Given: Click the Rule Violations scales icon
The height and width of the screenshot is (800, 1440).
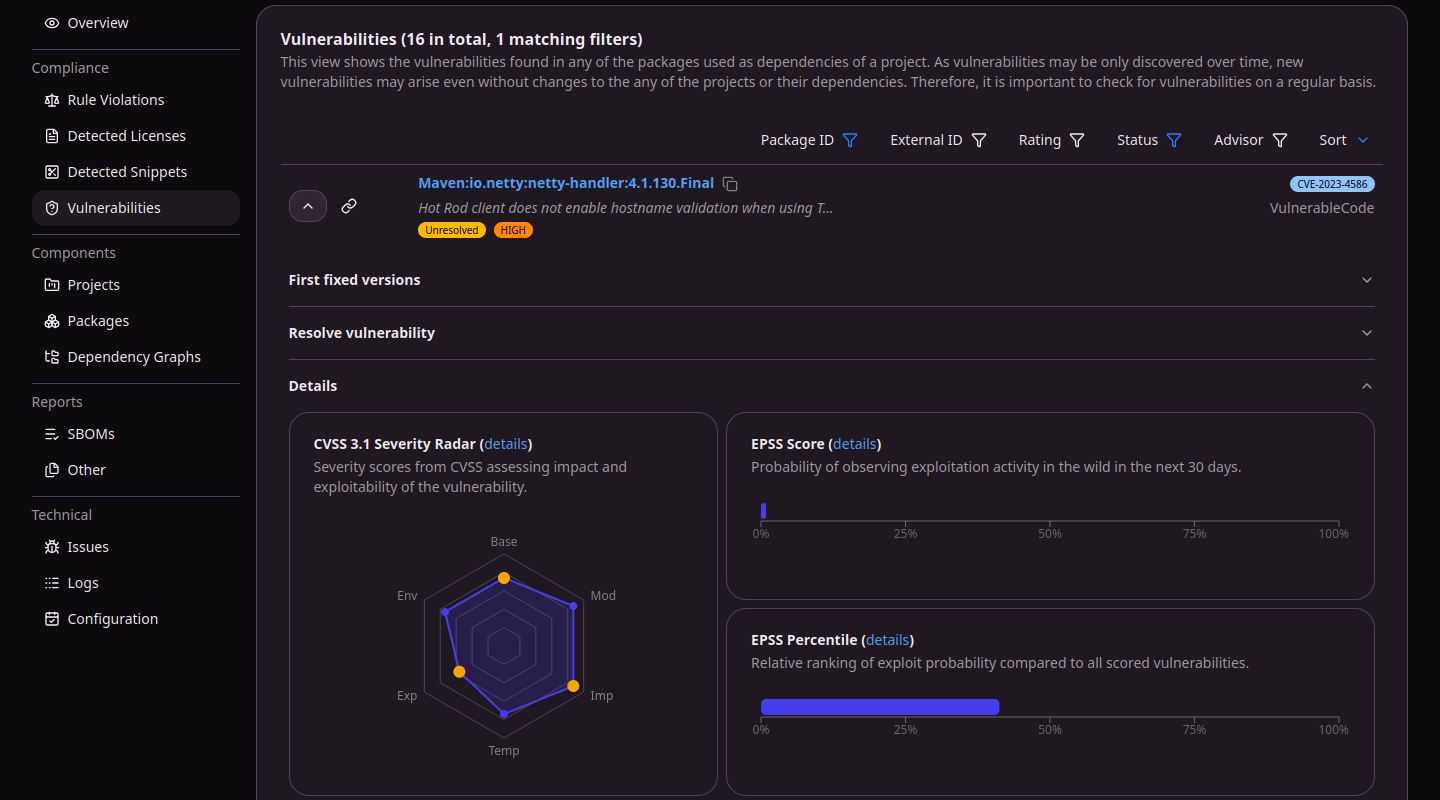Looking at the screenshot, I should (x=52, y=100).
